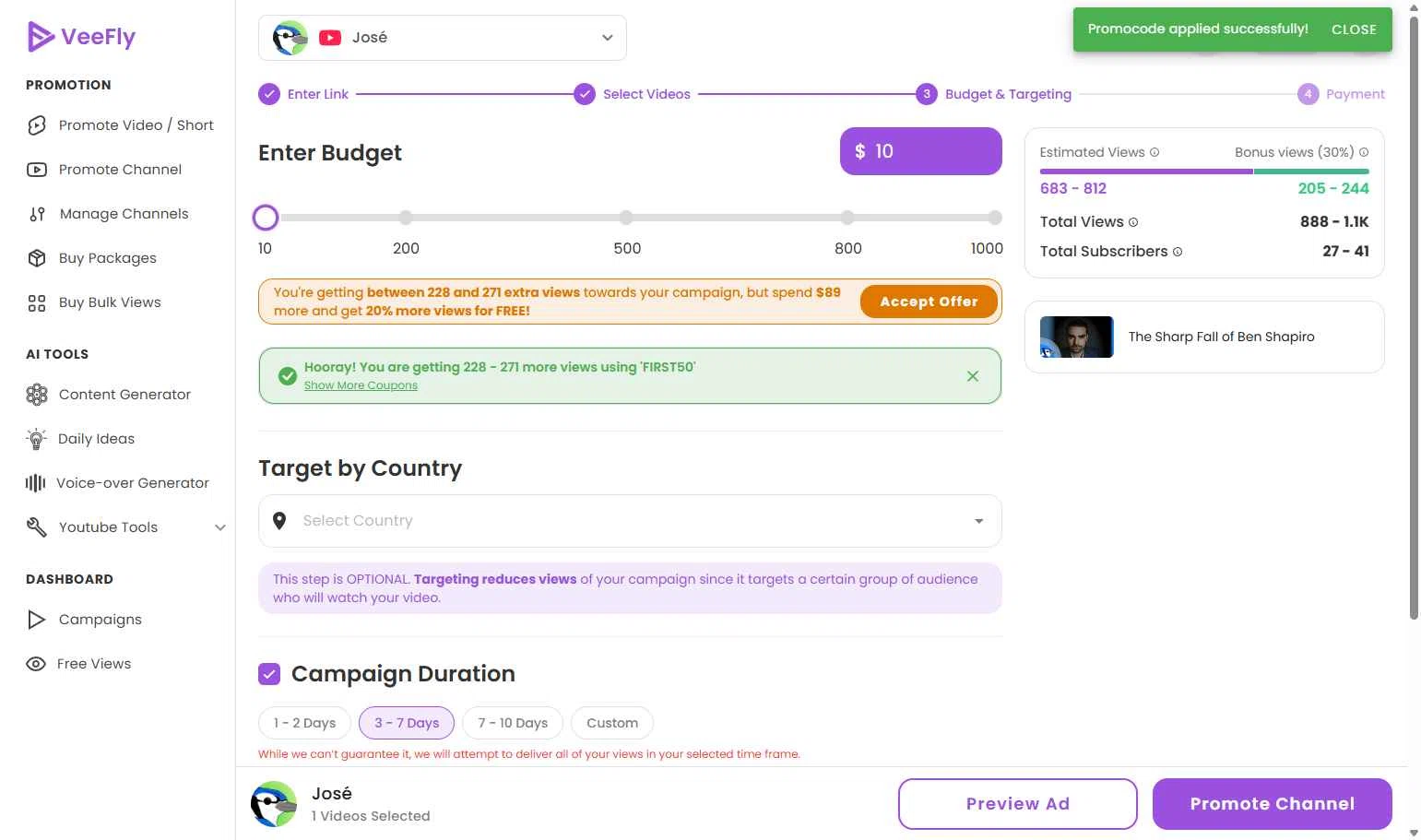
Task: Click the location pin icon in country field
Action: (x=279, y=521)
